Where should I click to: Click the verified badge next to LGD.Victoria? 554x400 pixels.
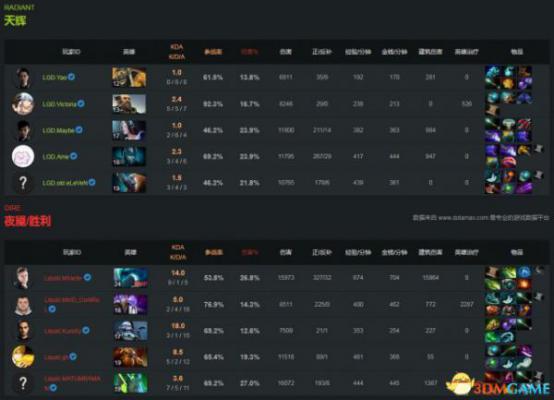pos(81,104)
